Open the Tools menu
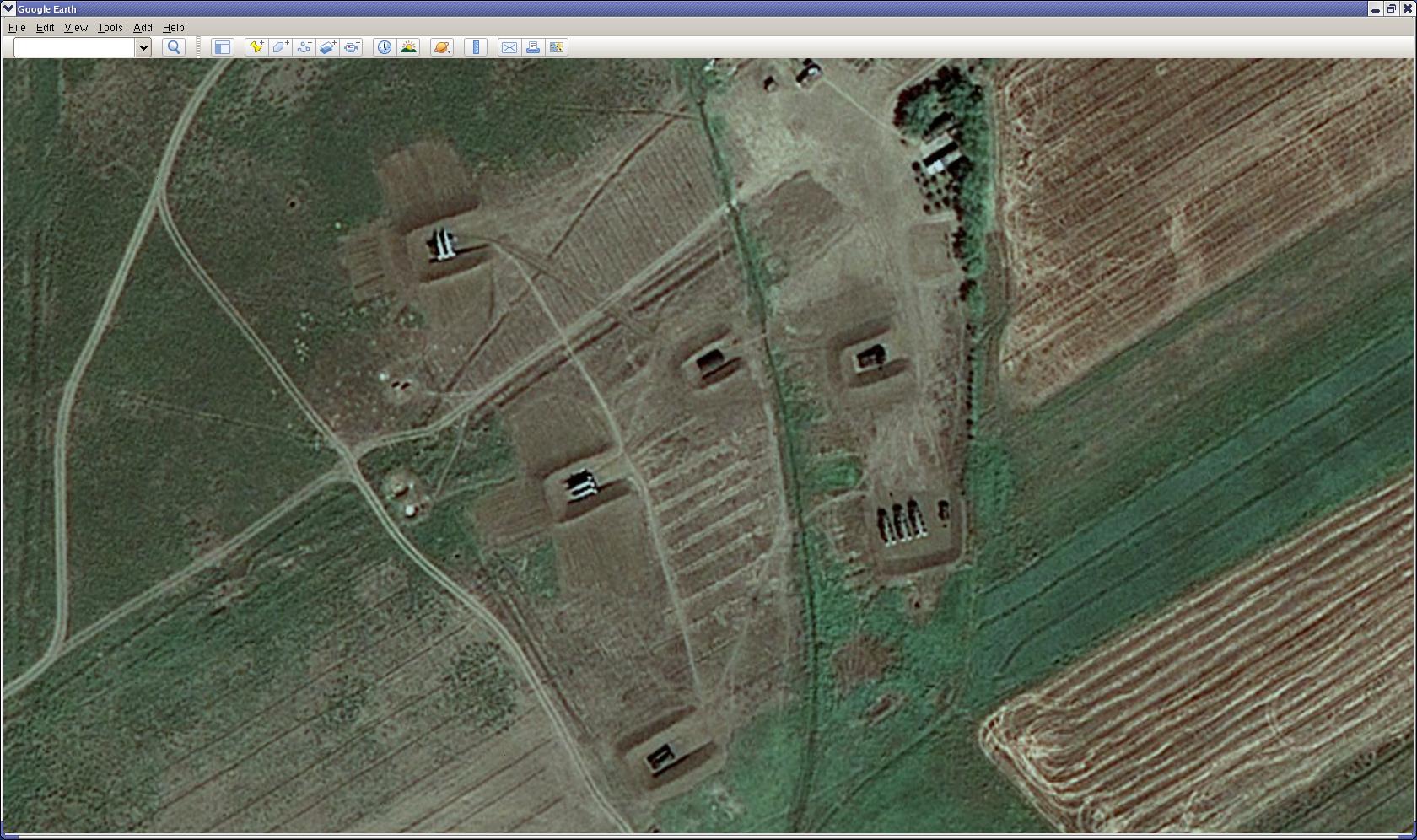Screen dimensions: 1417x840 coord(110,28)
